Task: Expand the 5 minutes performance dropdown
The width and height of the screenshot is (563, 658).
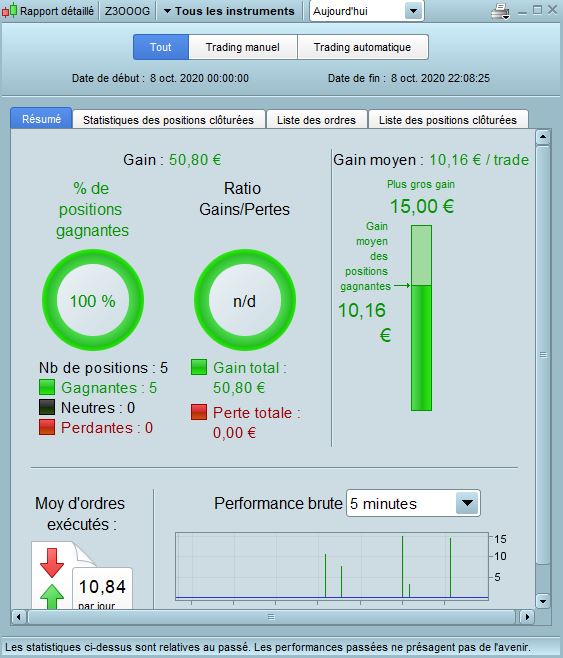Action: pyautogui.click(x=413, y=503)
